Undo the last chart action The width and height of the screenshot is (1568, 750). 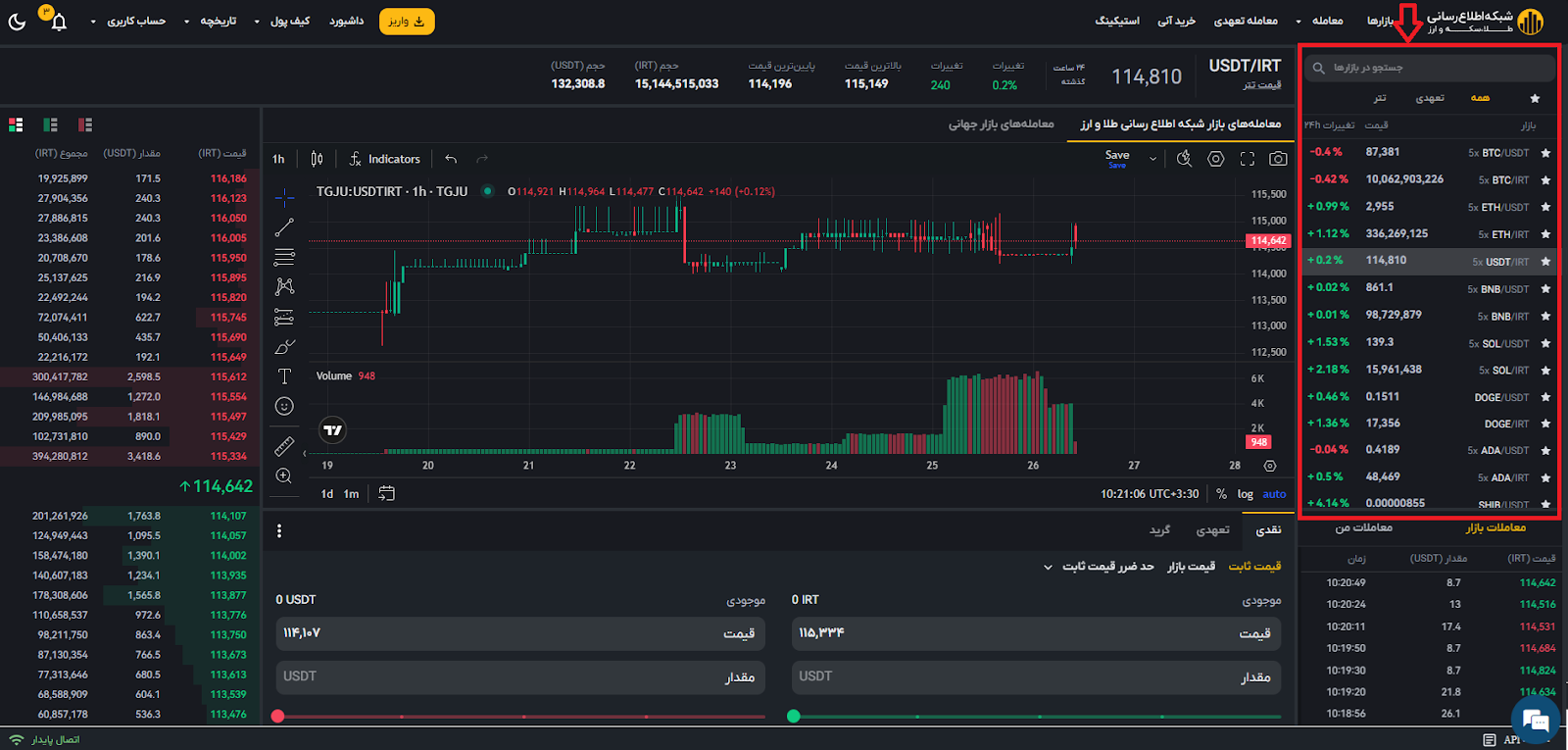451,159
